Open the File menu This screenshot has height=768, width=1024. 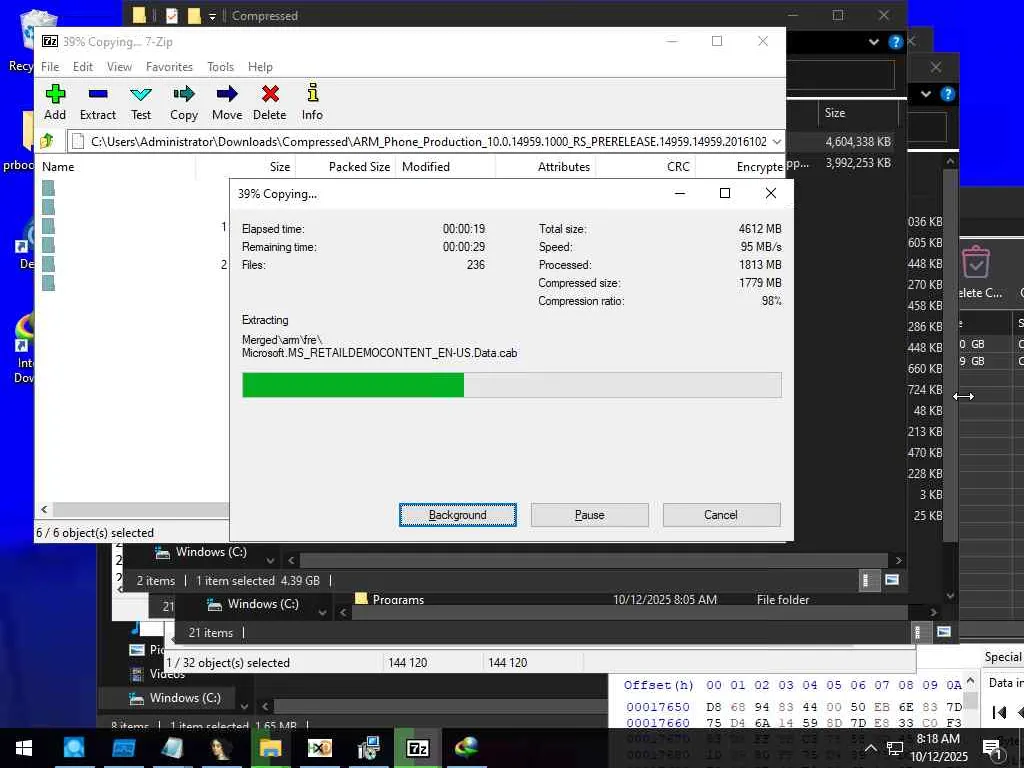(50, 67)
